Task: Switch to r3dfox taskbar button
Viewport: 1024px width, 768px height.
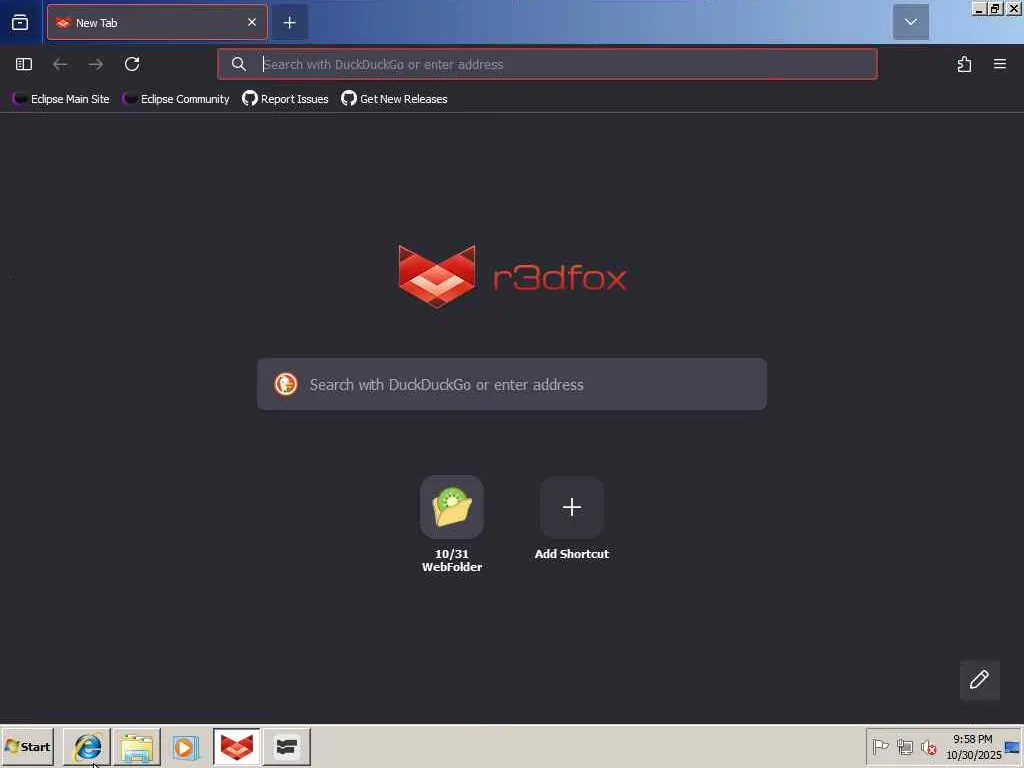Action: (236, 746)
